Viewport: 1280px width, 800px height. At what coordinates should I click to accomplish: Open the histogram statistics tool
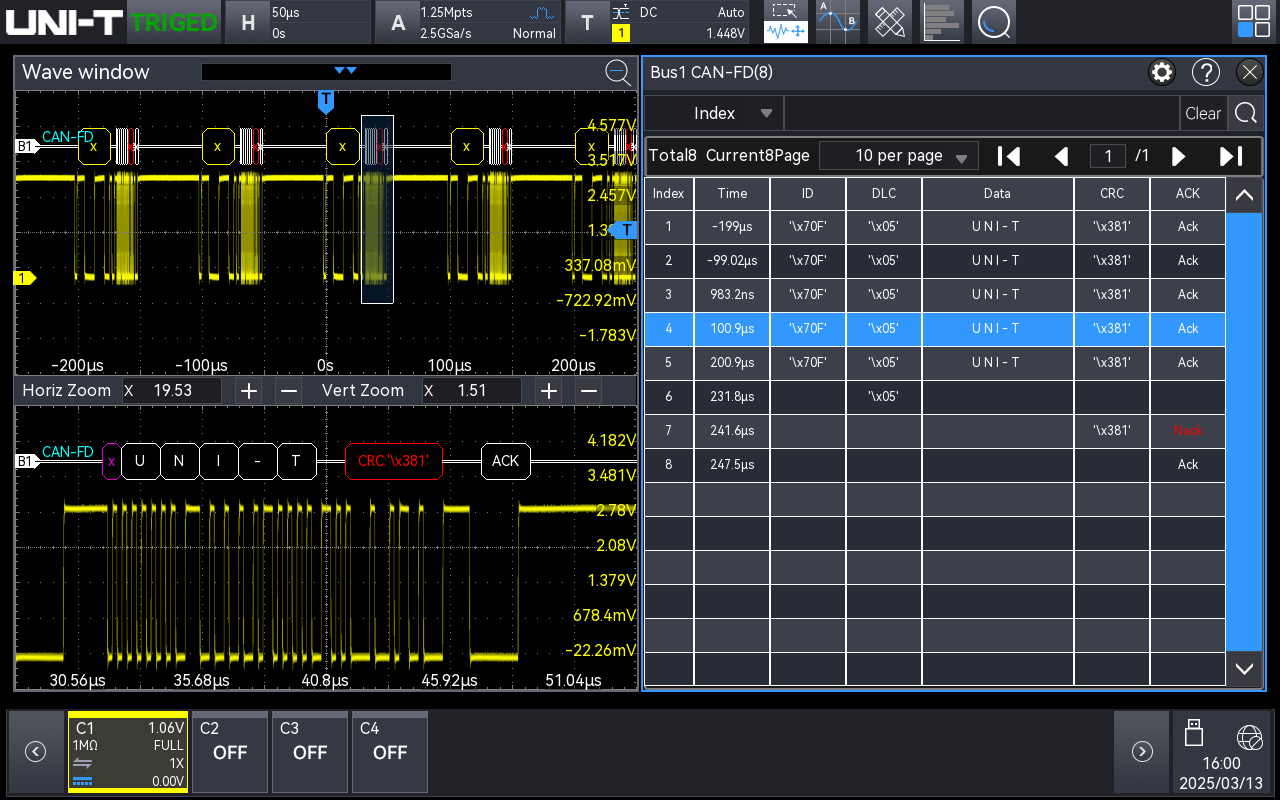pyautogui.click(x=941, y=22)
